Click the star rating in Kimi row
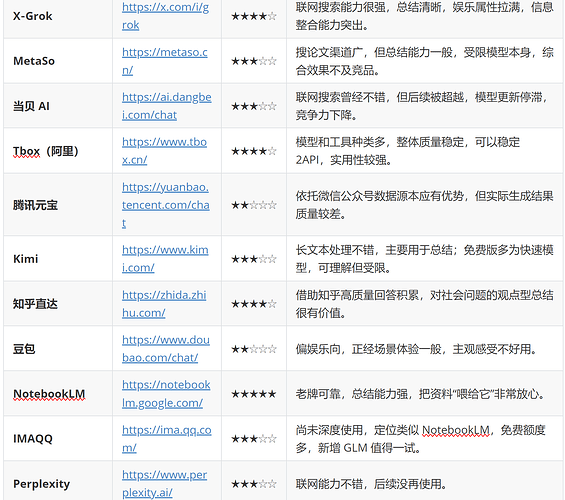This screenshot has width=565, height=500. click(x=254, y=259)
